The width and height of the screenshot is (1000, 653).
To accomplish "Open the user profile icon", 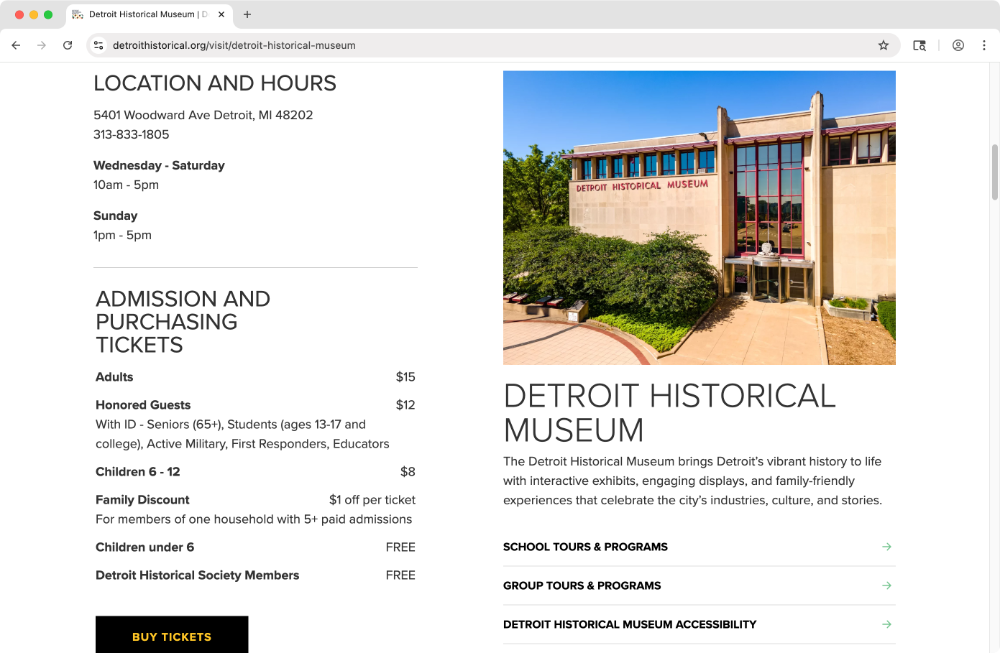I will 958,45.
